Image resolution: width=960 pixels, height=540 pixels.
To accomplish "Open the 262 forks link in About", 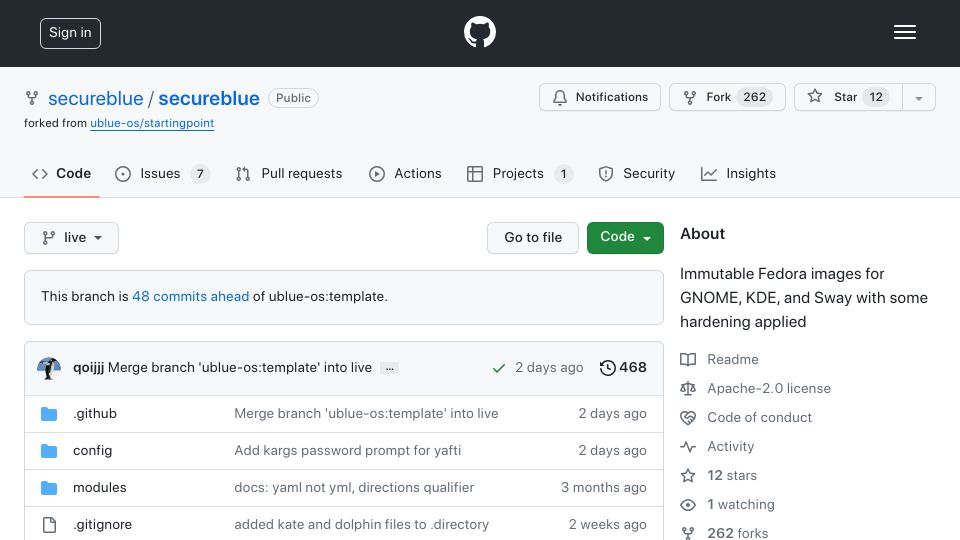I will [x=737, y=533].
